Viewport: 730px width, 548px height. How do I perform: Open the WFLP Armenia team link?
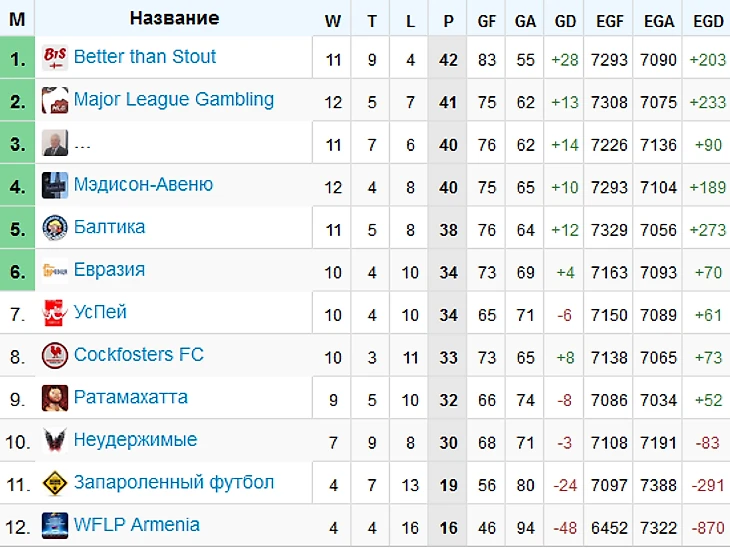coord(136,525)
